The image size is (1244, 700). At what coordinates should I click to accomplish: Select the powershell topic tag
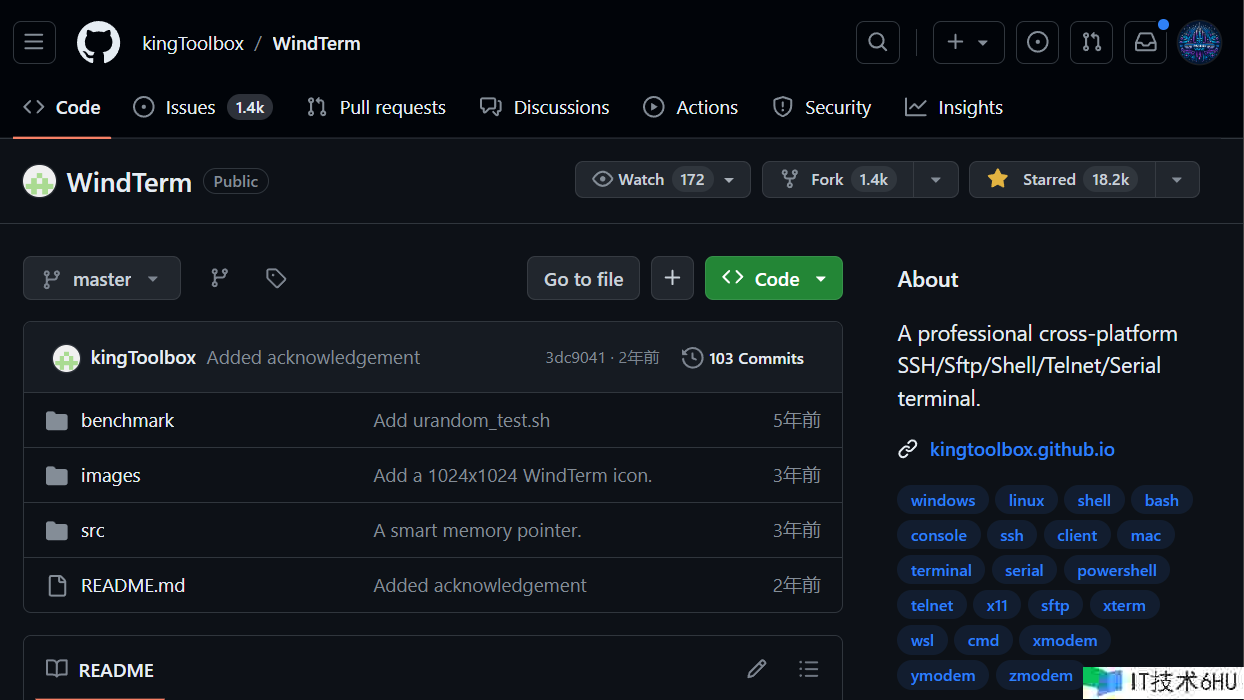tap(1116, 570)
